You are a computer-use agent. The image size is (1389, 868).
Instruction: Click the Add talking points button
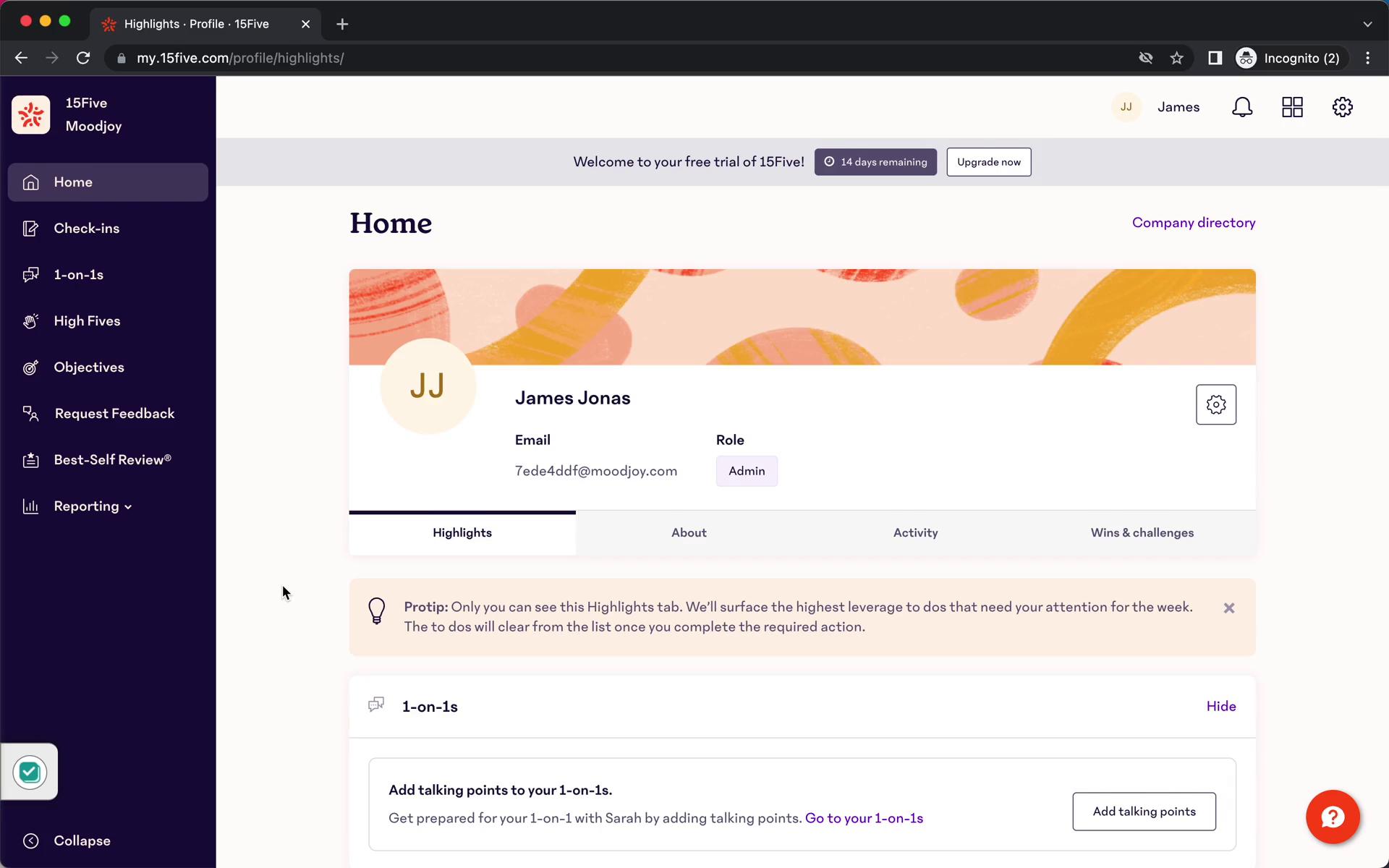point(1144,811)
